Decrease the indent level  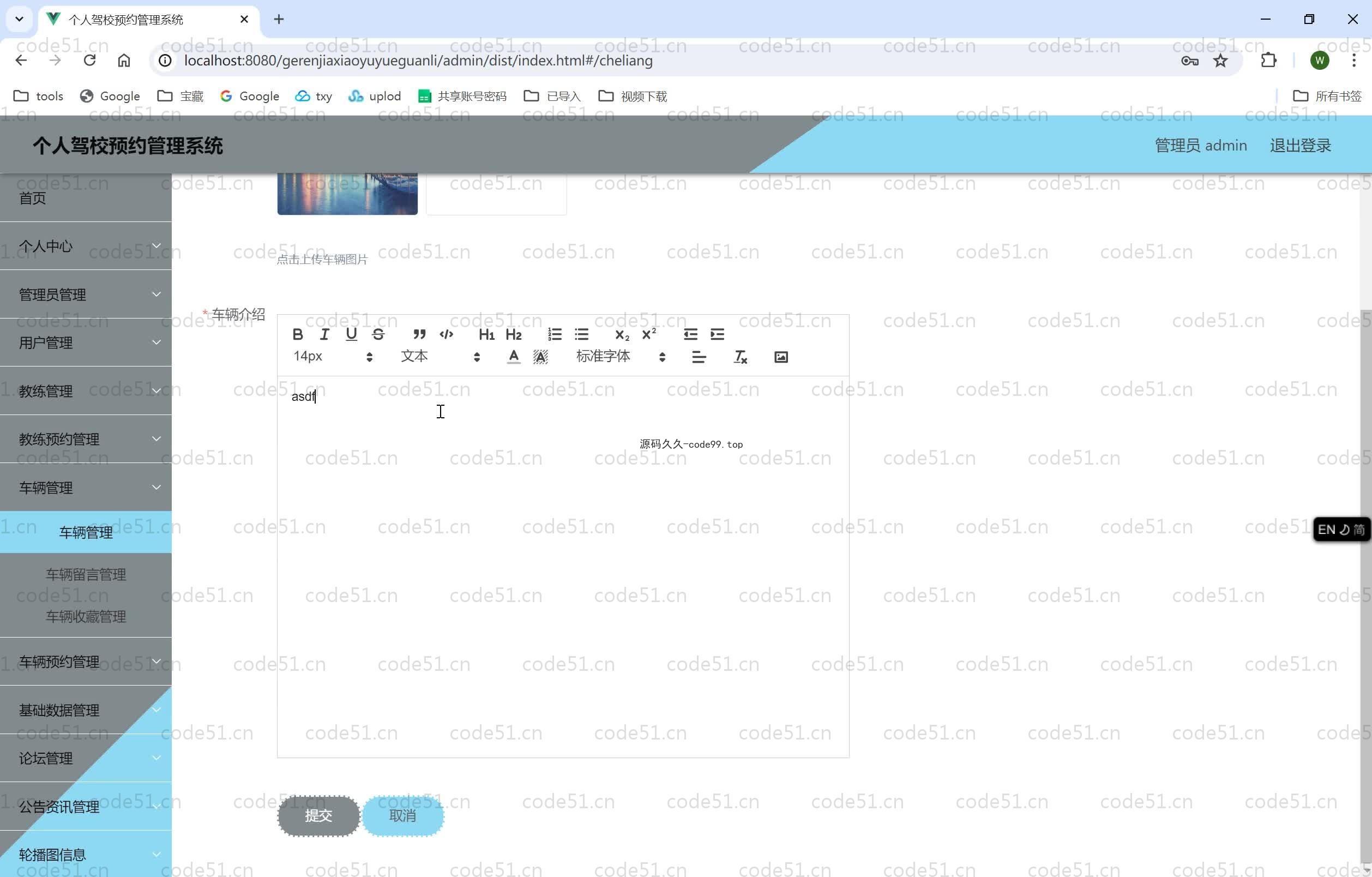pos(690,334)
